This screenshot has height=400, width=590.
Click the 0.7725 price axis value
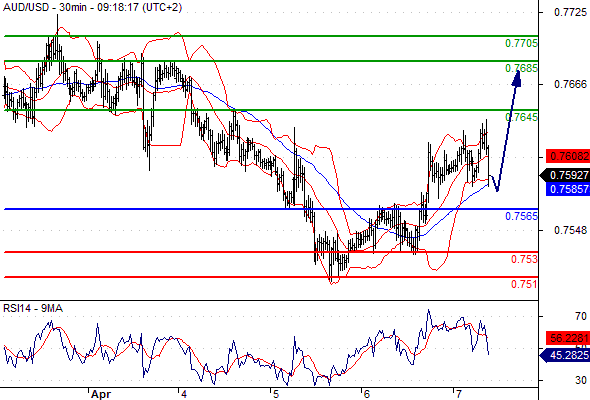tap(570, 12)
